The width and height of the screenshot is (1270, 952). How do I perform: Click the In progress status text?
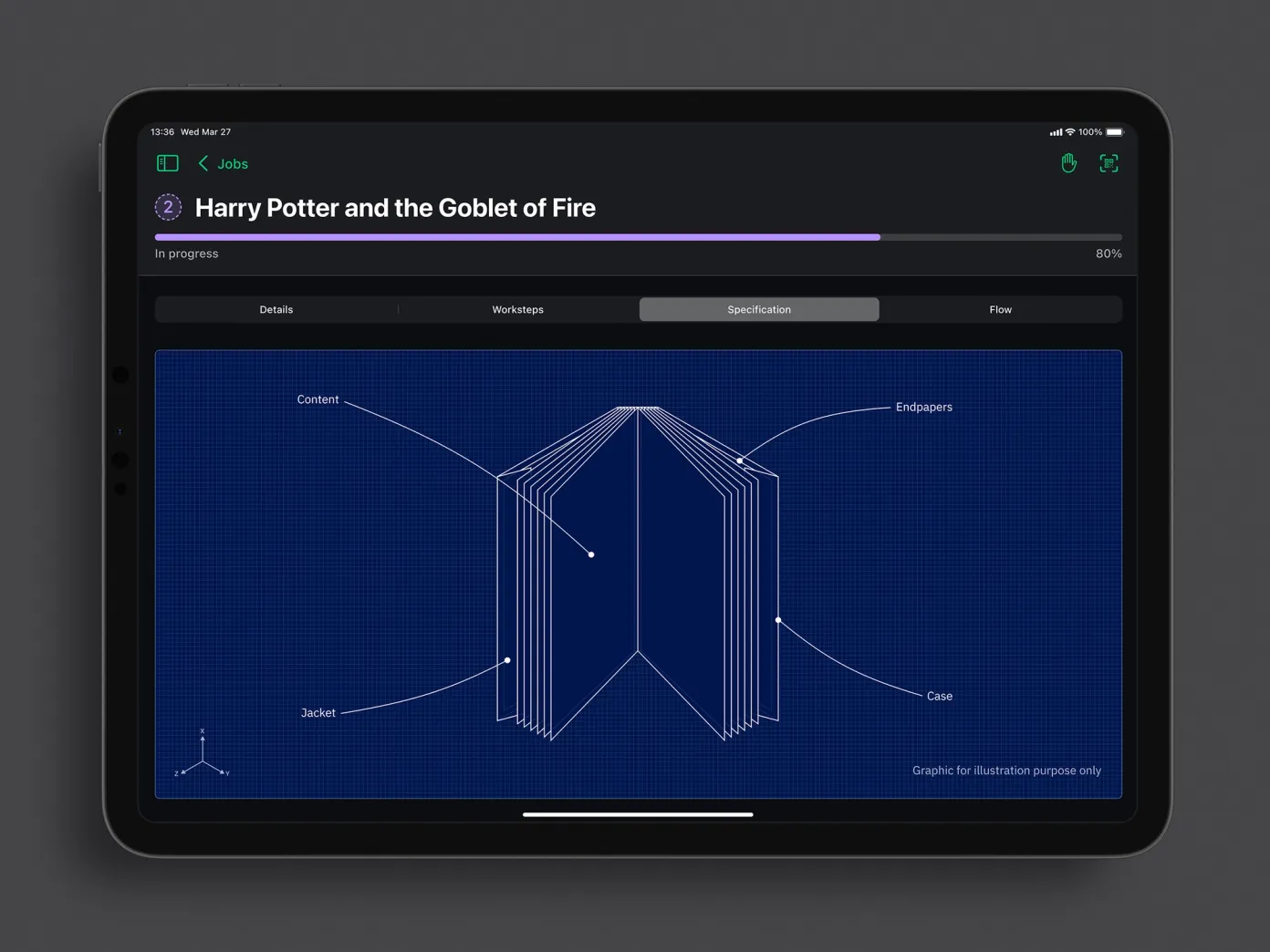point(186,254)
